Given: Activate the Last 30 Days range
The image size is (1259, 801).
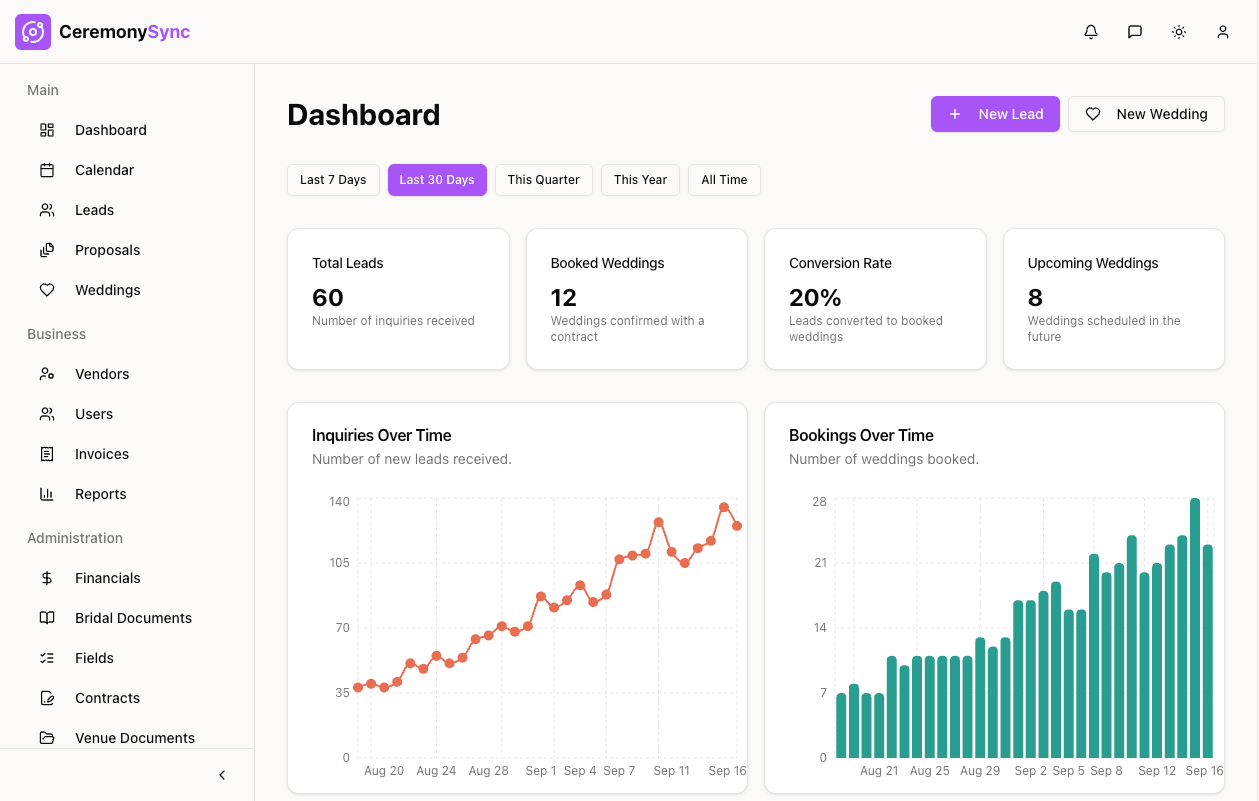Looking at the screenshot, I should click(437, 180).
